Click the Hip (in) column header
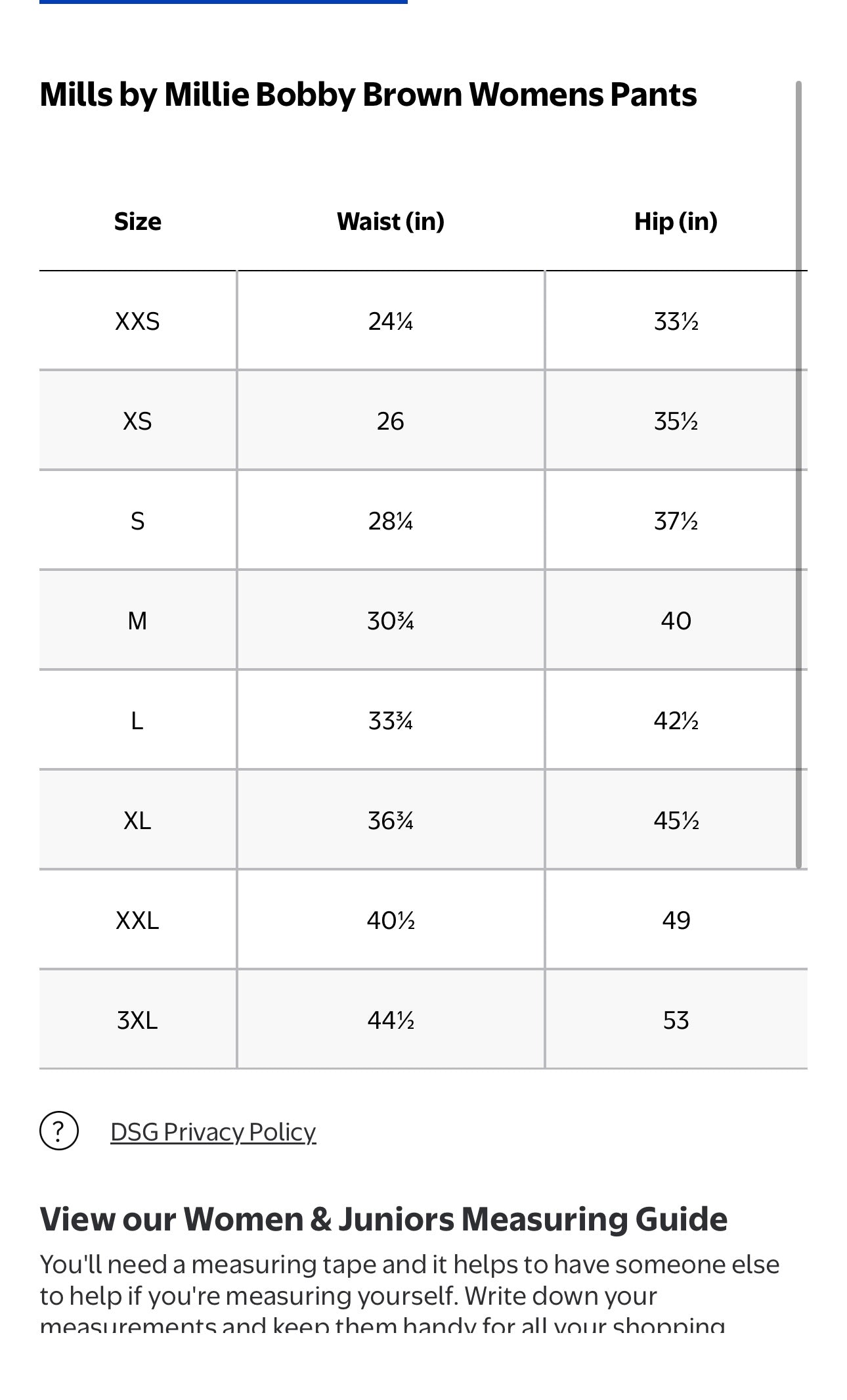This screenshot has width=847, height=1400. coord(676,221)
